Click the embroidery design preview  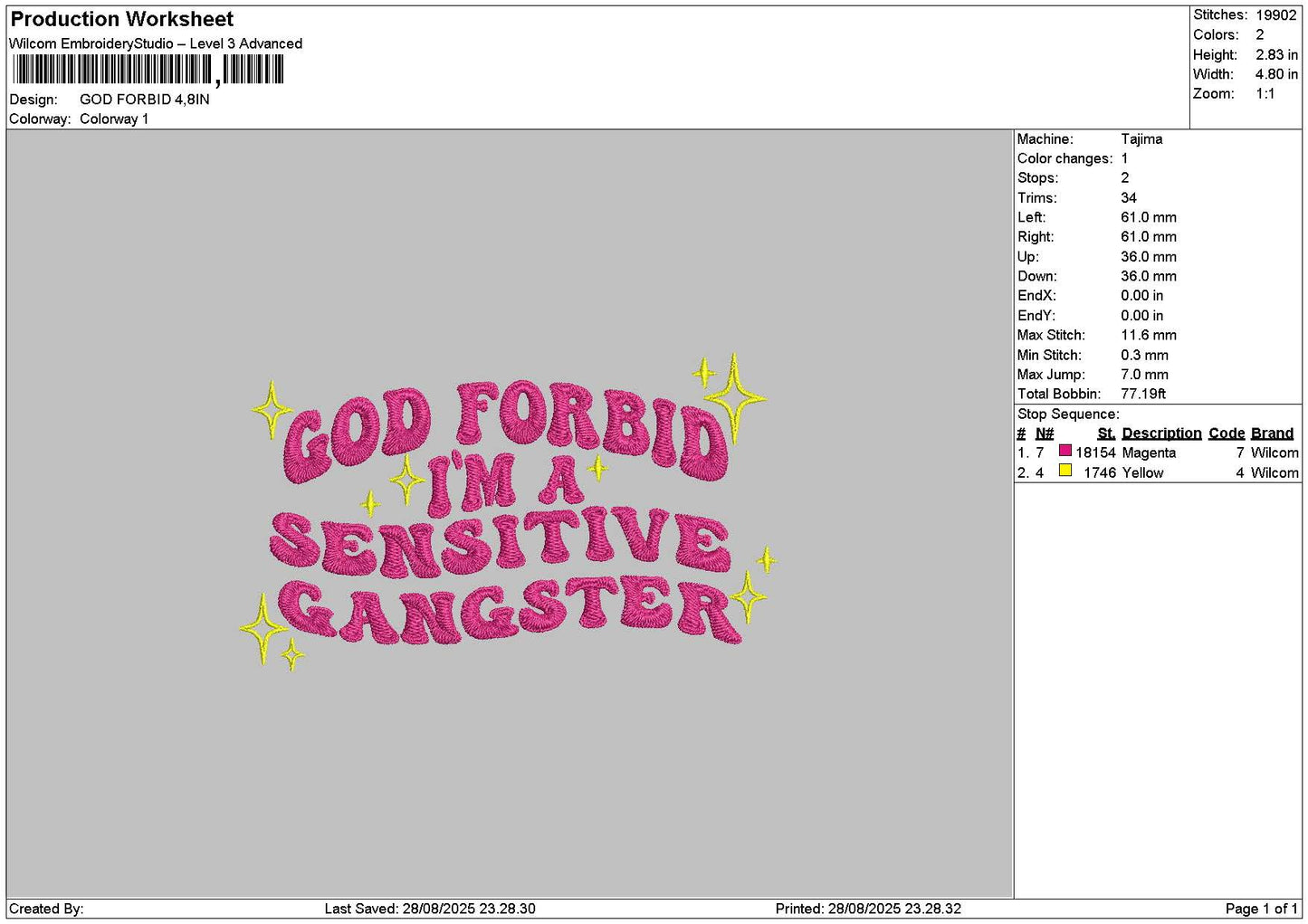click(x=508, y=513)
